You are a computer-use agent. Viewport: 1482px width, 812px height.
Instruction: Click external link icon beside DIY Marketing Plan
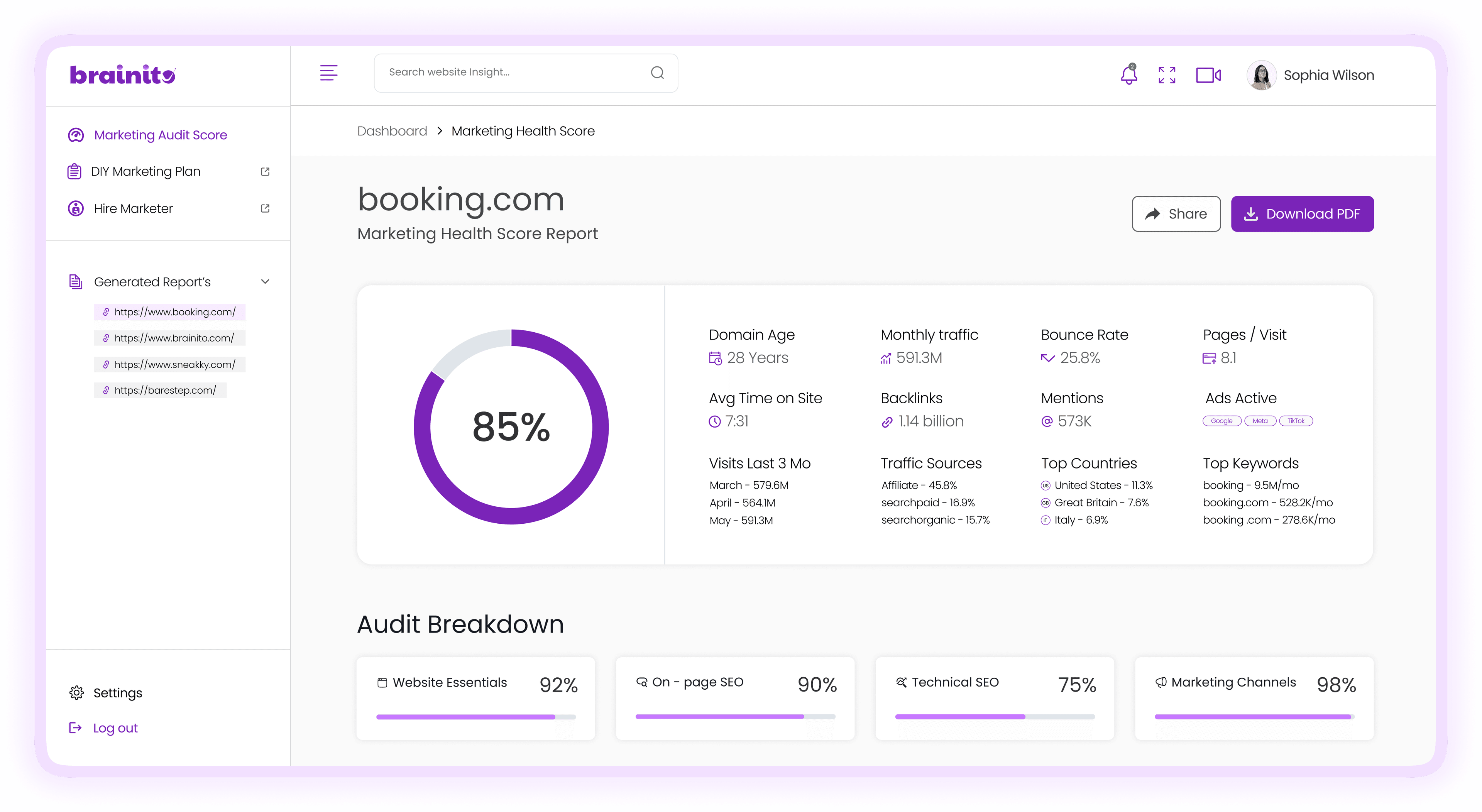point(265,171)
